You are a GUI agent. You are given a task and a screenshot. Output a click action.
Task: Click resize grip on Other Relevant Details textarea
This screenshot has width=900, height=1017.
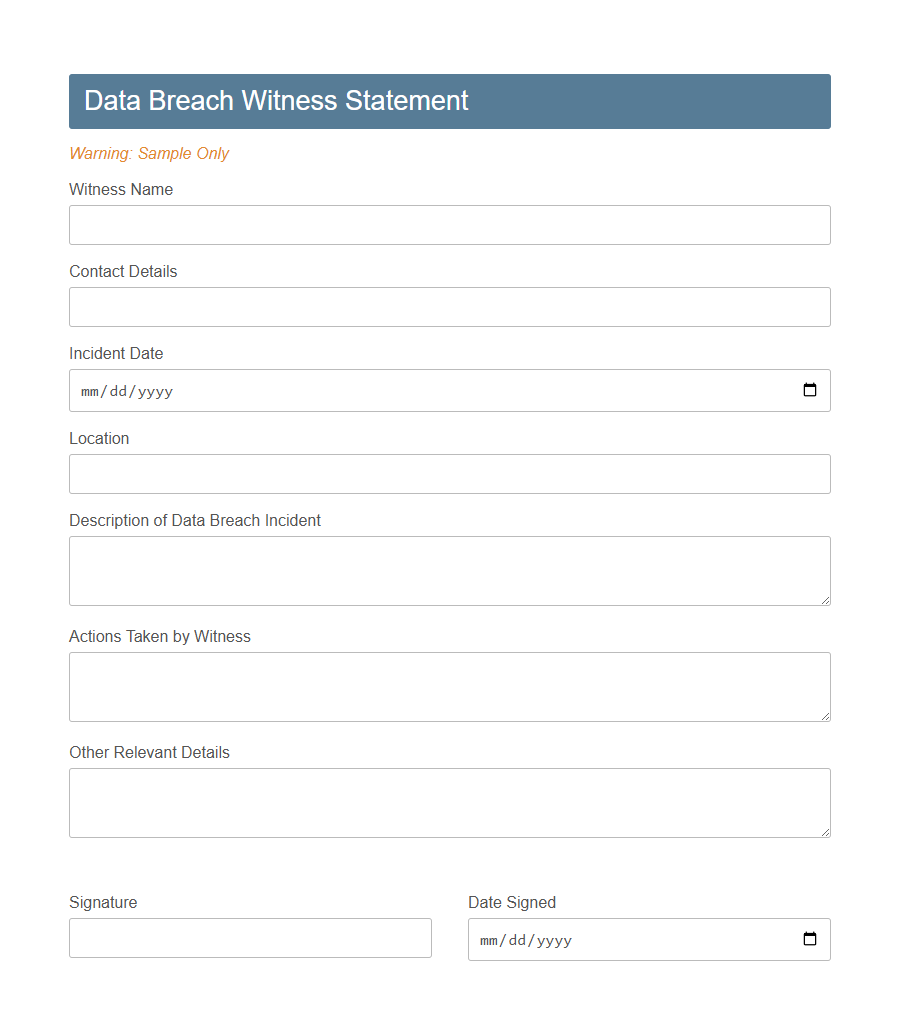click(826, 831)
